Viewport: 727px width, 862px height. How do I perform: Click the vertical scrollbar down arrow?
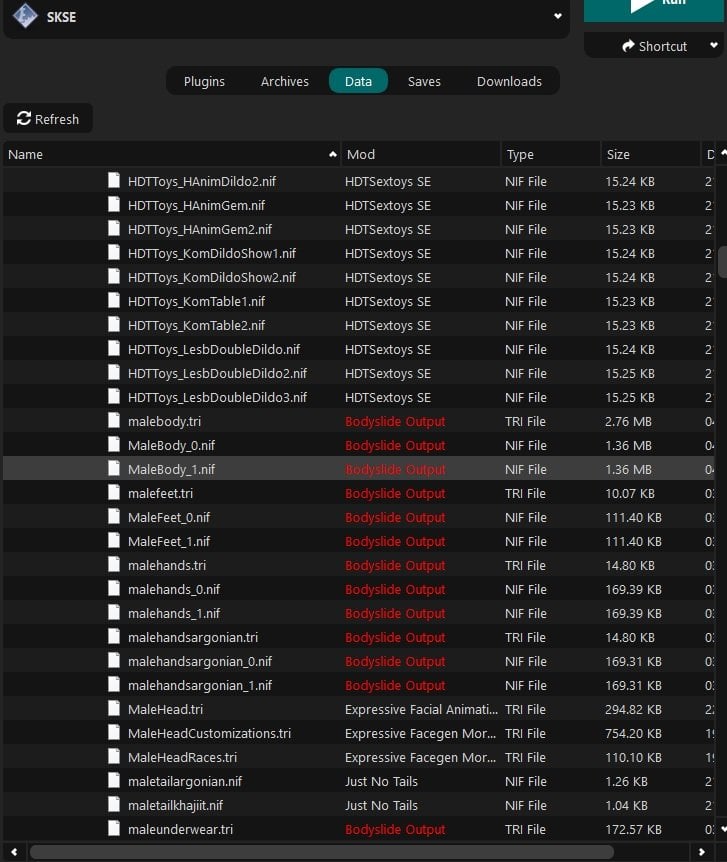point(723,828)
